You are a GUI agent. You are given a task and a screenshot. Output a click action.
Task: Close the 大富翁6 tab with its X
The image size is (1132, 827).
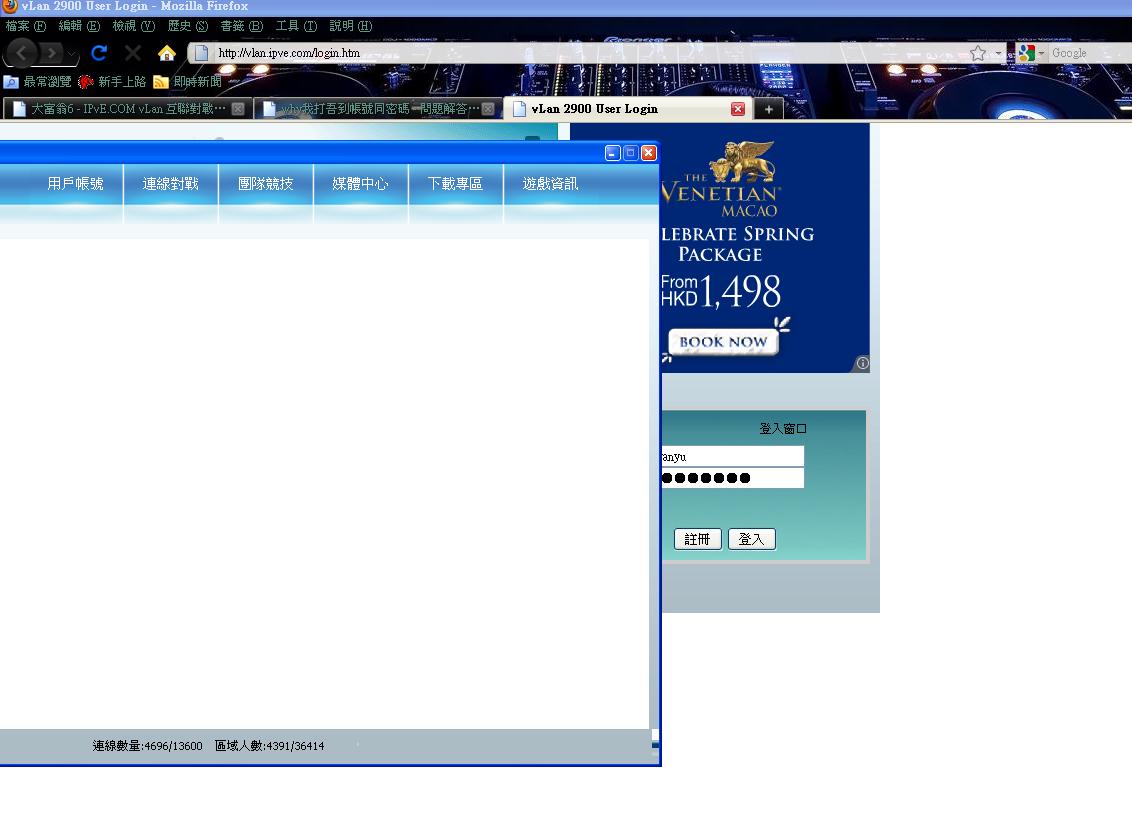point(238,109)
